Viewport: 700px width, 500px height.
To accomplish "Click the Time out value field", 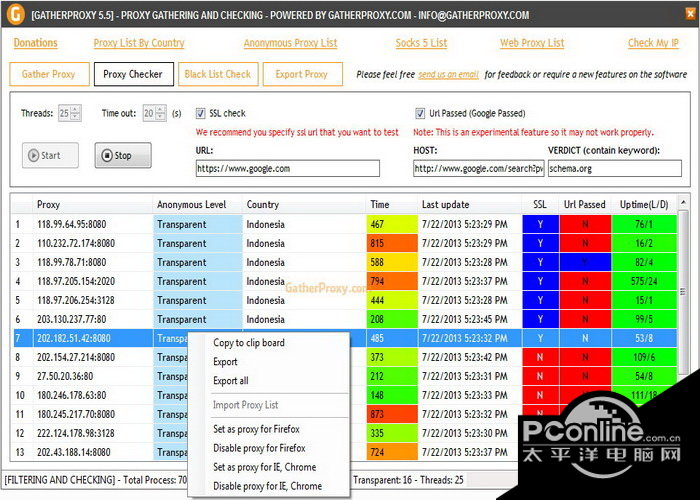I will (x=149, y=113).
